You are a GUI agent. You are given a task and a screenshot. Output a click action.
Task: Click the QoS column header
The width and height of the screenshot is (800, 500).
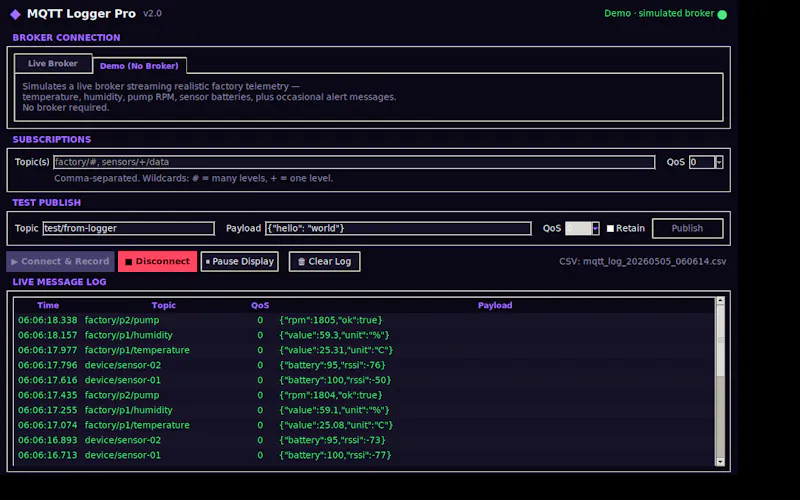(260, 305)
